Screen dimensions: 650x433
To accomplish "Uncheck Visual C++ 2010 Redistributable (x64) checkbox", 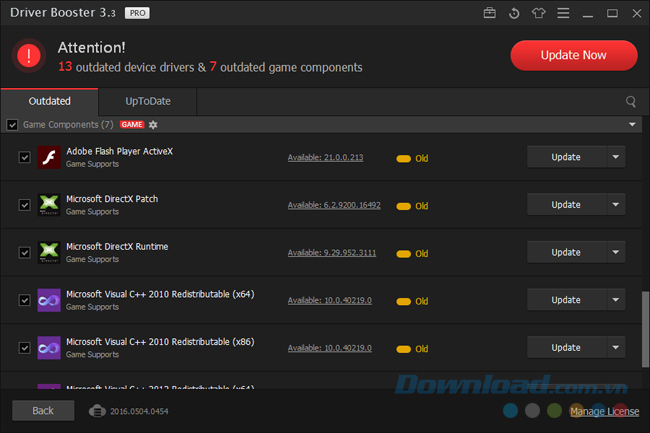I will pyautogui.click(x=24, y=300).
